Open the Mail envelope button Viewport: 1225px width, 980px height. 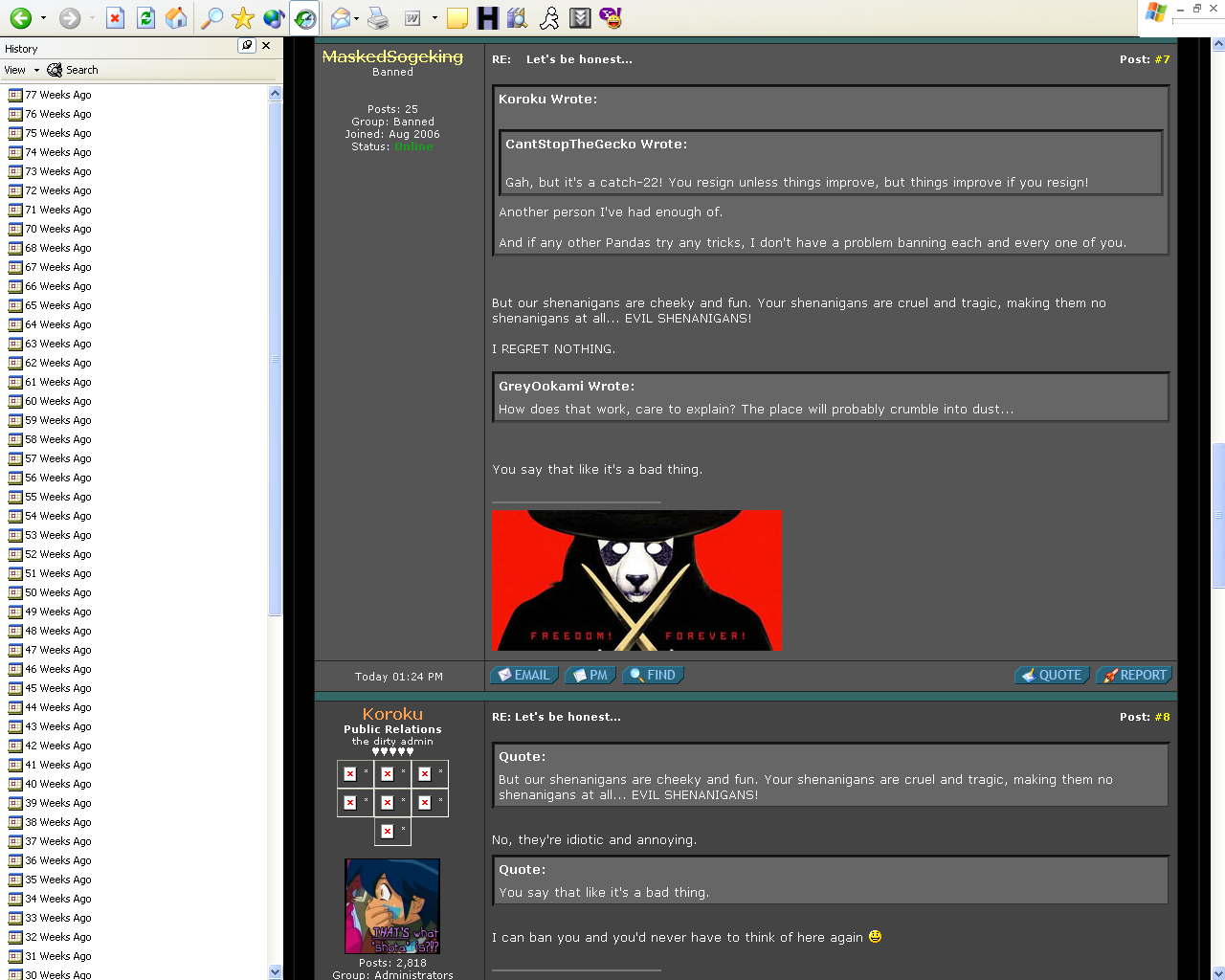click(340, 18)
